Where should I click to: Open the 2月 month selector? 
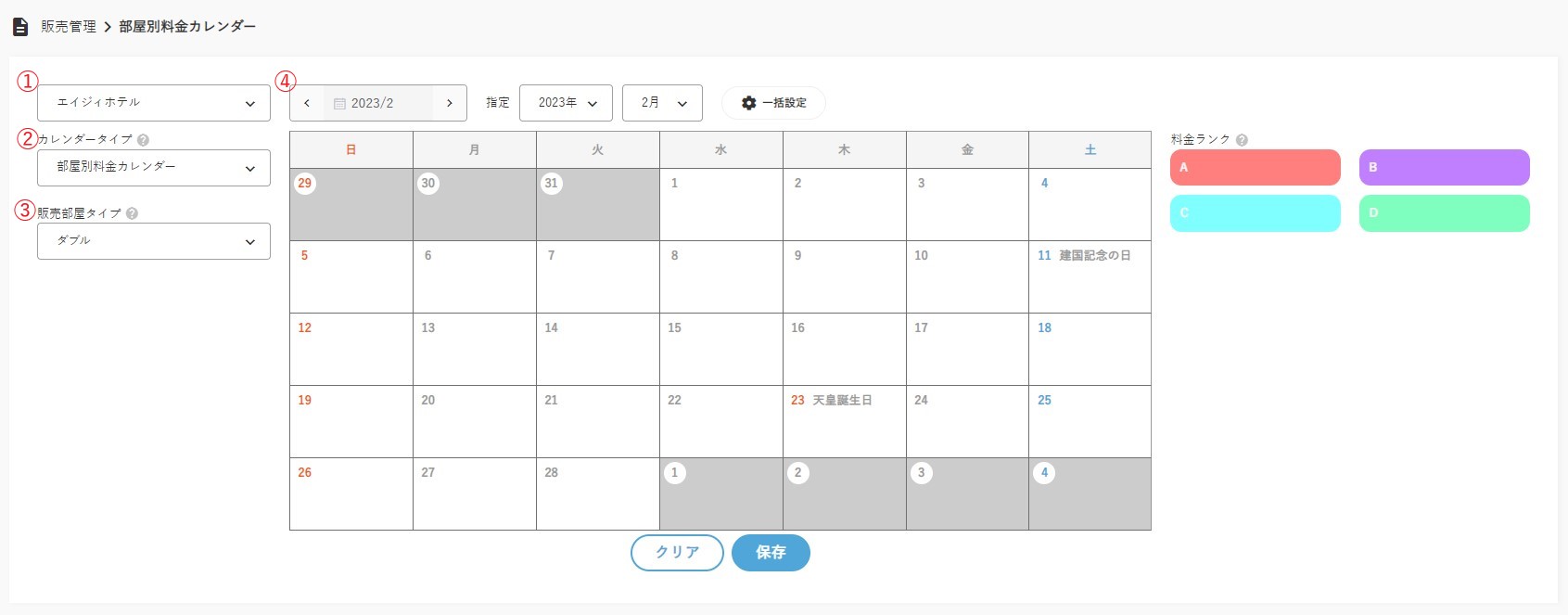(x=662, y=103)
